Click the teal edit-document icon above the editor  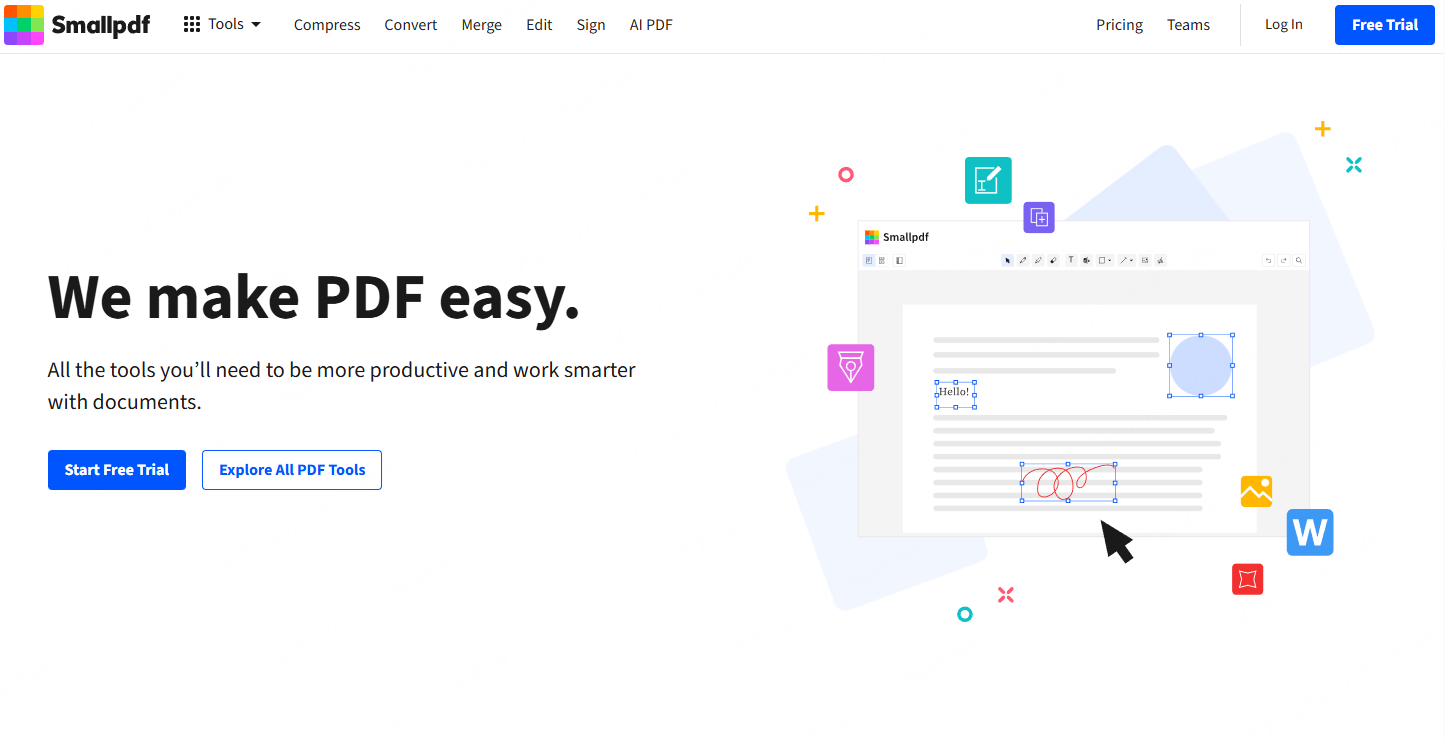[988, 180]
